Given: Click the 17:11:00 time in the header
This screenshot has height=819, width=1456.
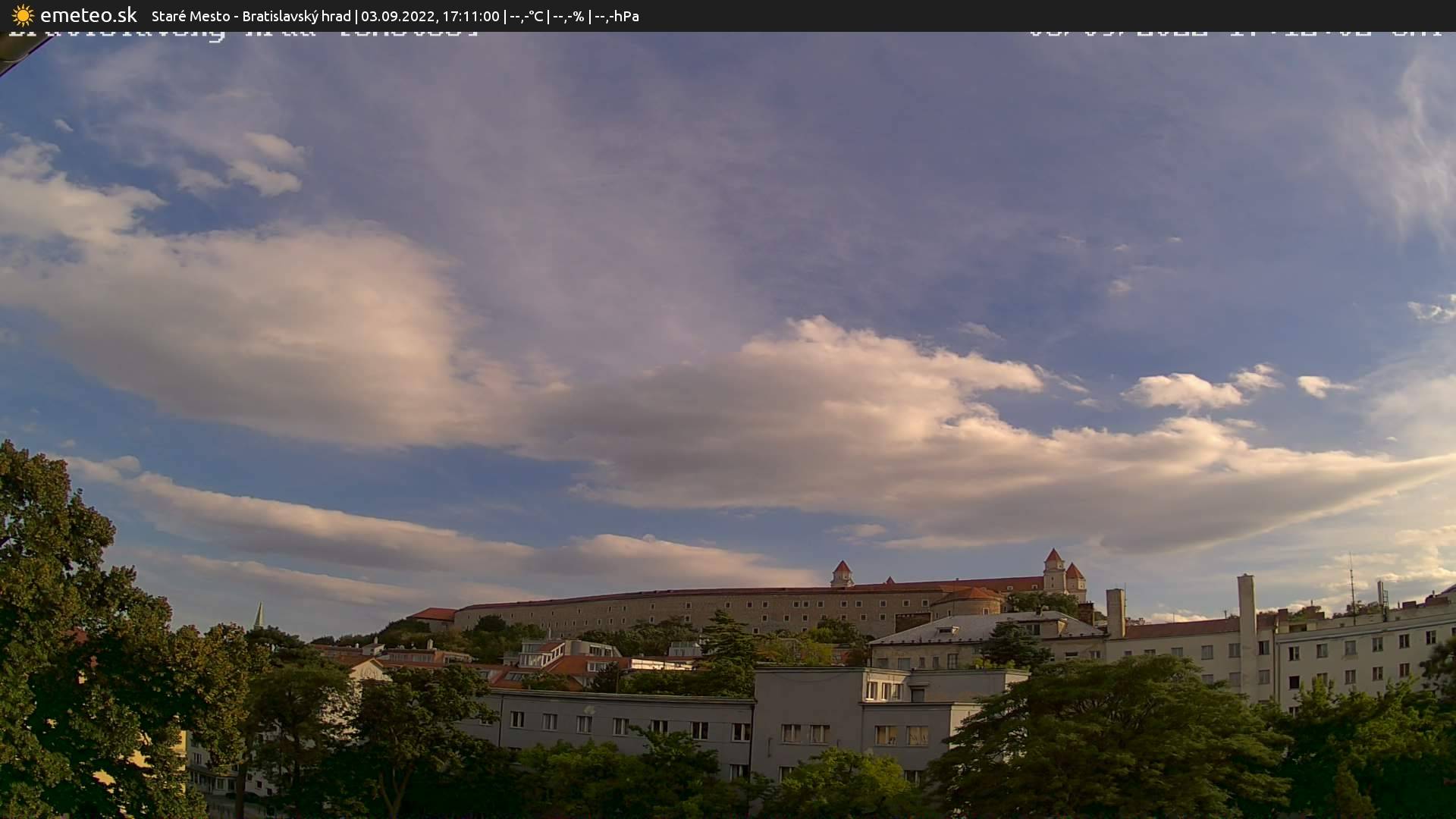Looking at the screenshot, I should [471, 16].
